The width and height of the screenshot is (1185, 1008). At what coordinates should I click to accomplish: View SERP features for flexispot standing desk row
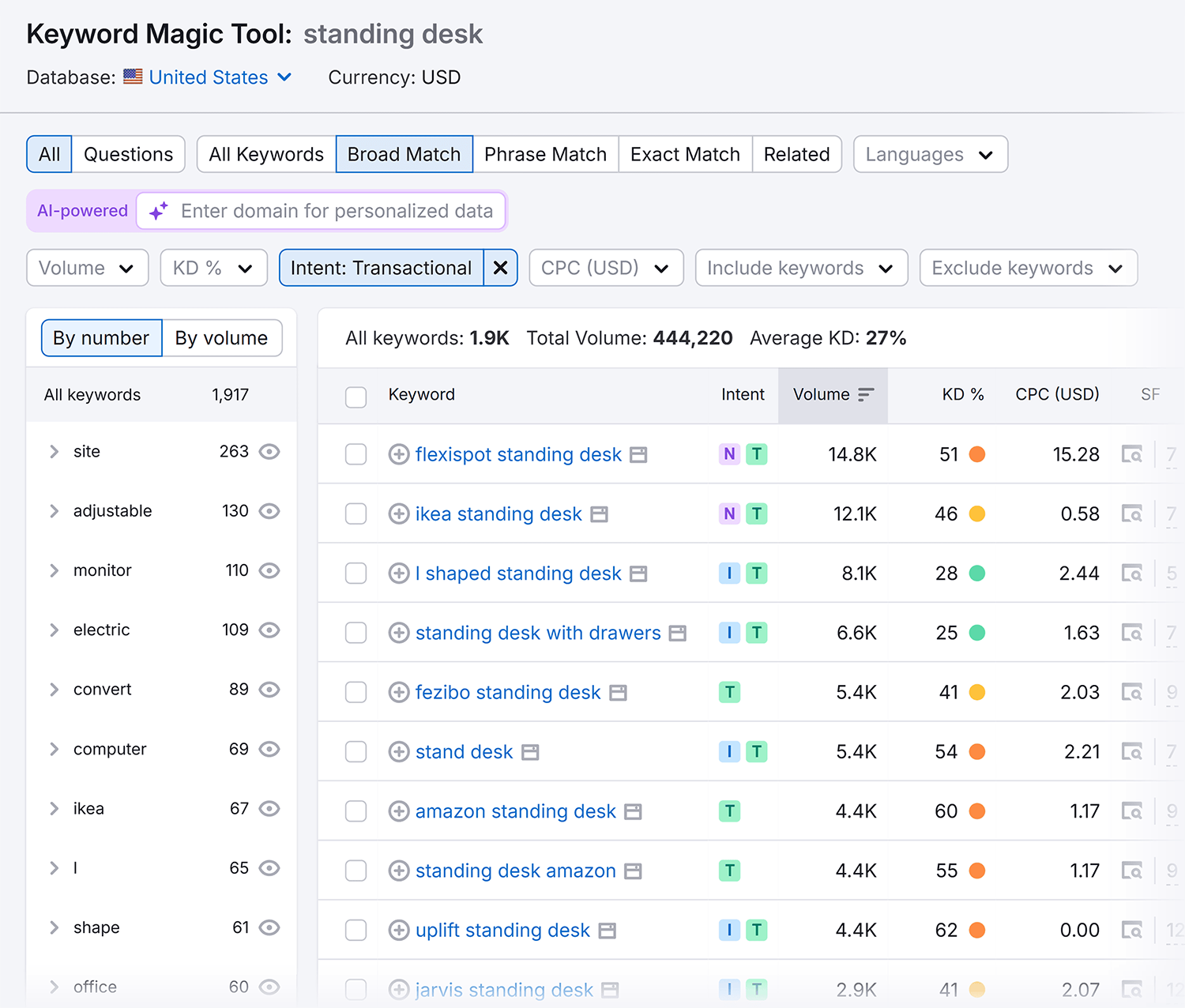(x=1132, y=454)
